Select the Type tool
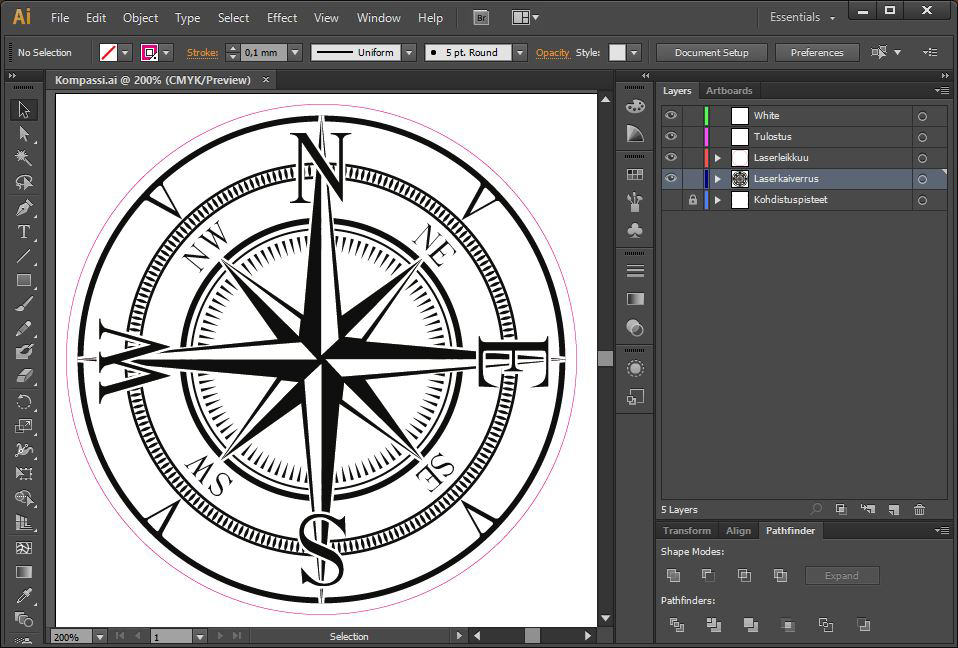Screen dimensions: 958x648 point(24,232)
